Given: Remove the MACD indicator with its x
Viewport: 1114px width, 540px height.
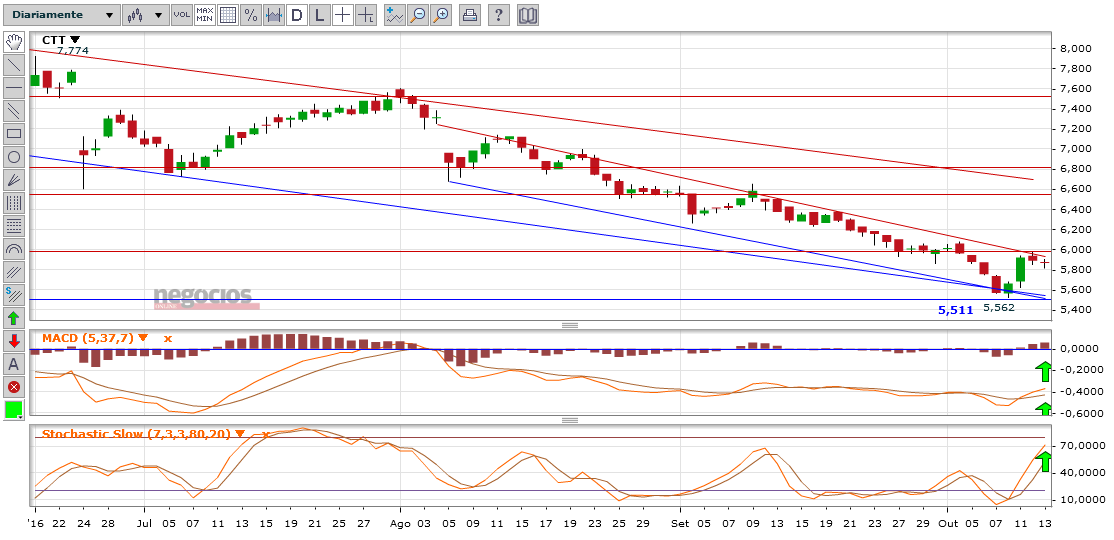Looking at the screenshot, I should [168, 338].
